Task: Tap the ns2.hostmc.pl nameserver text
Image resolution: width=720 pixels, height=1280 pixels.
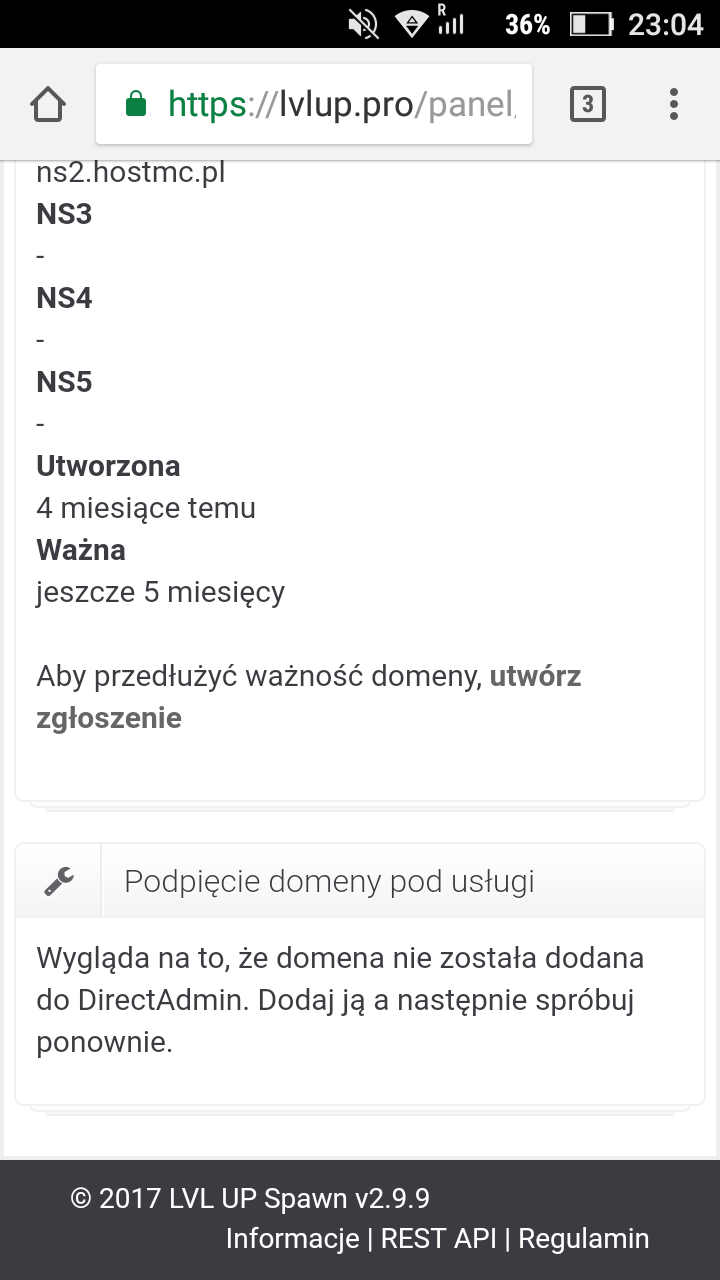Action: (x=131, y=173)
